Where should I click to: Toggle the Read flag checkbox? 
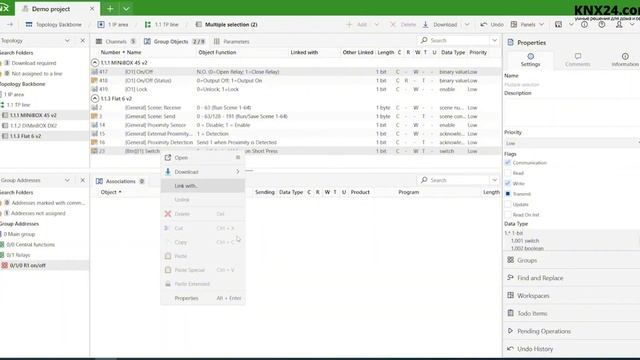click(508, 173)
